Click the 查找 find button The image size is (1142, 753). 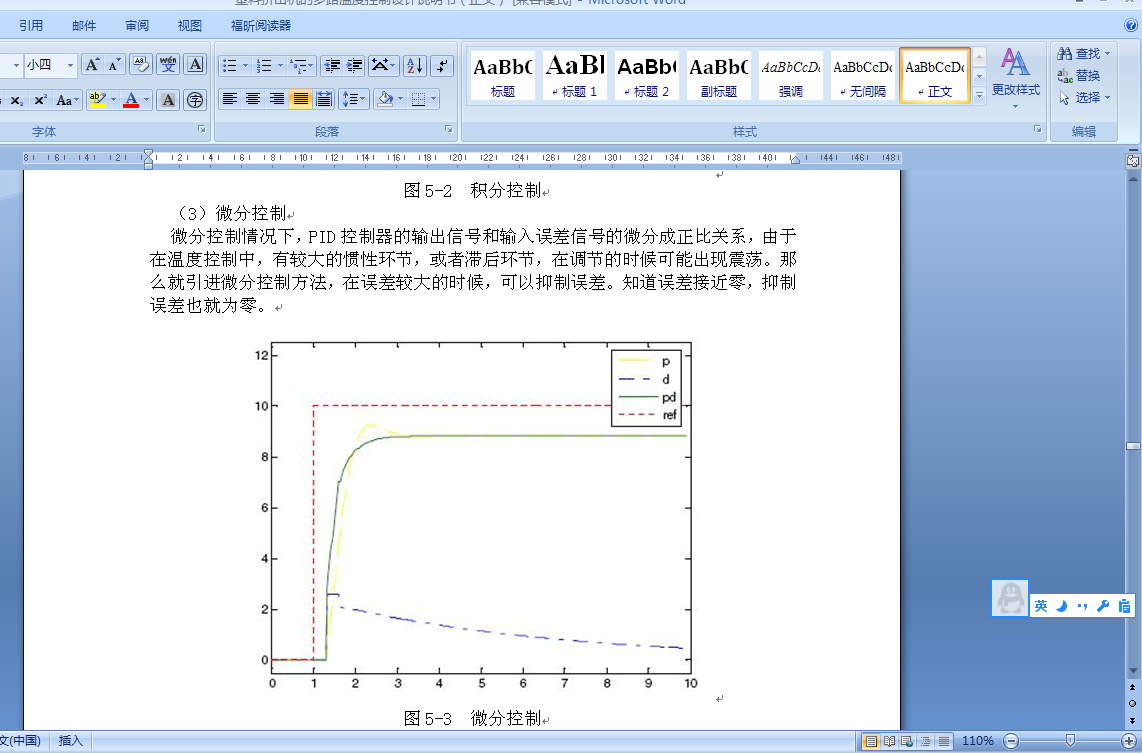click(x=1084, y=54)
